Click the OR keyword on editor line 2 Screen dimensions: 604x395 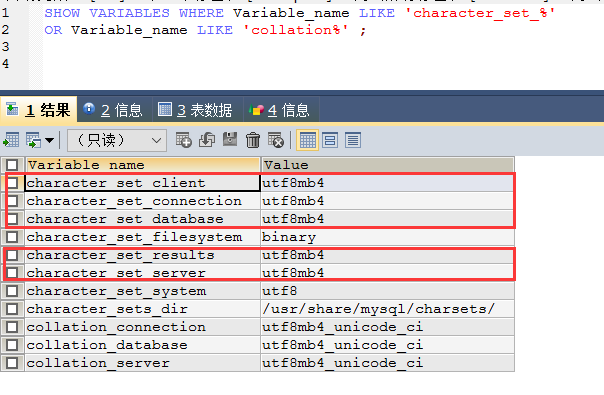53,30
